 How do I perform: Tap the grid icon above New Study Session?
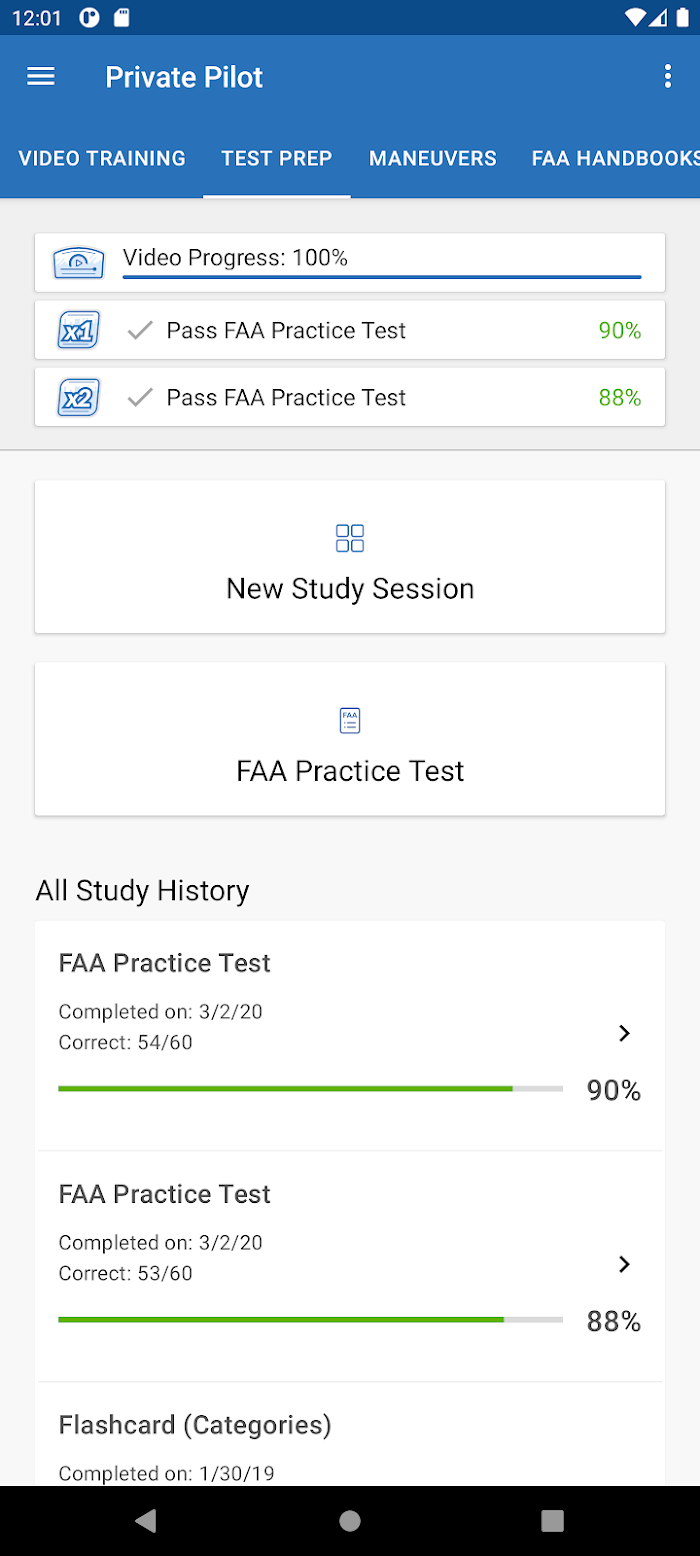(350, 538)
